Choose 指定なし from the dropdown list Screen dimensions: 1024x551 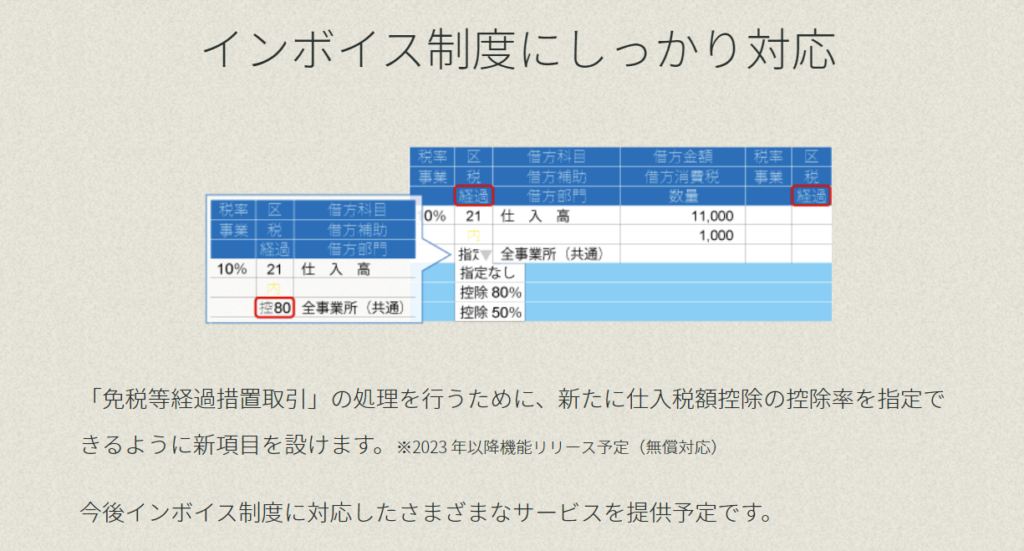point(490,273)
